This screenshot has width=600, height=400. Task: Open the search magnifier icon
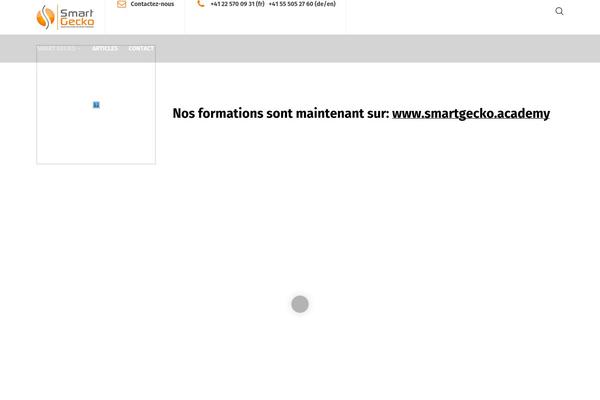[x=559, y=11]
